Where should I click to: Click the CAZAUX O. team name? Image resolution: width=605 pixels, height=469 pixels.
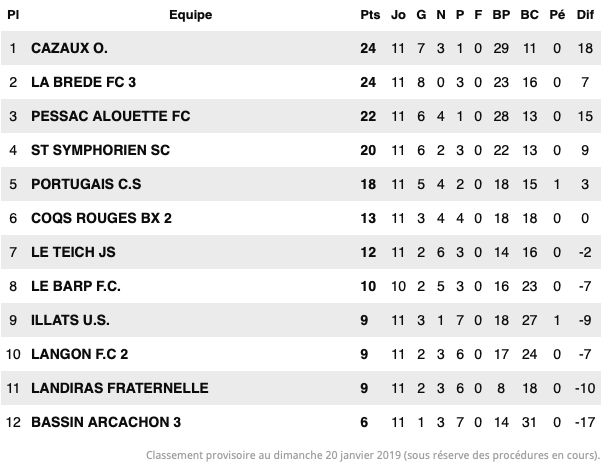pyautogui.click(x=69, y=48)
